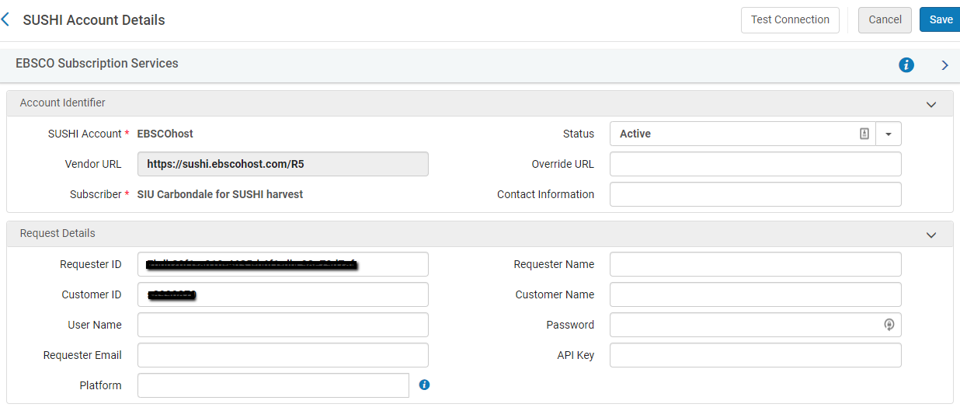
Task: Click the EBSCO Subscription Services heading
Action: tap(97, 63)
